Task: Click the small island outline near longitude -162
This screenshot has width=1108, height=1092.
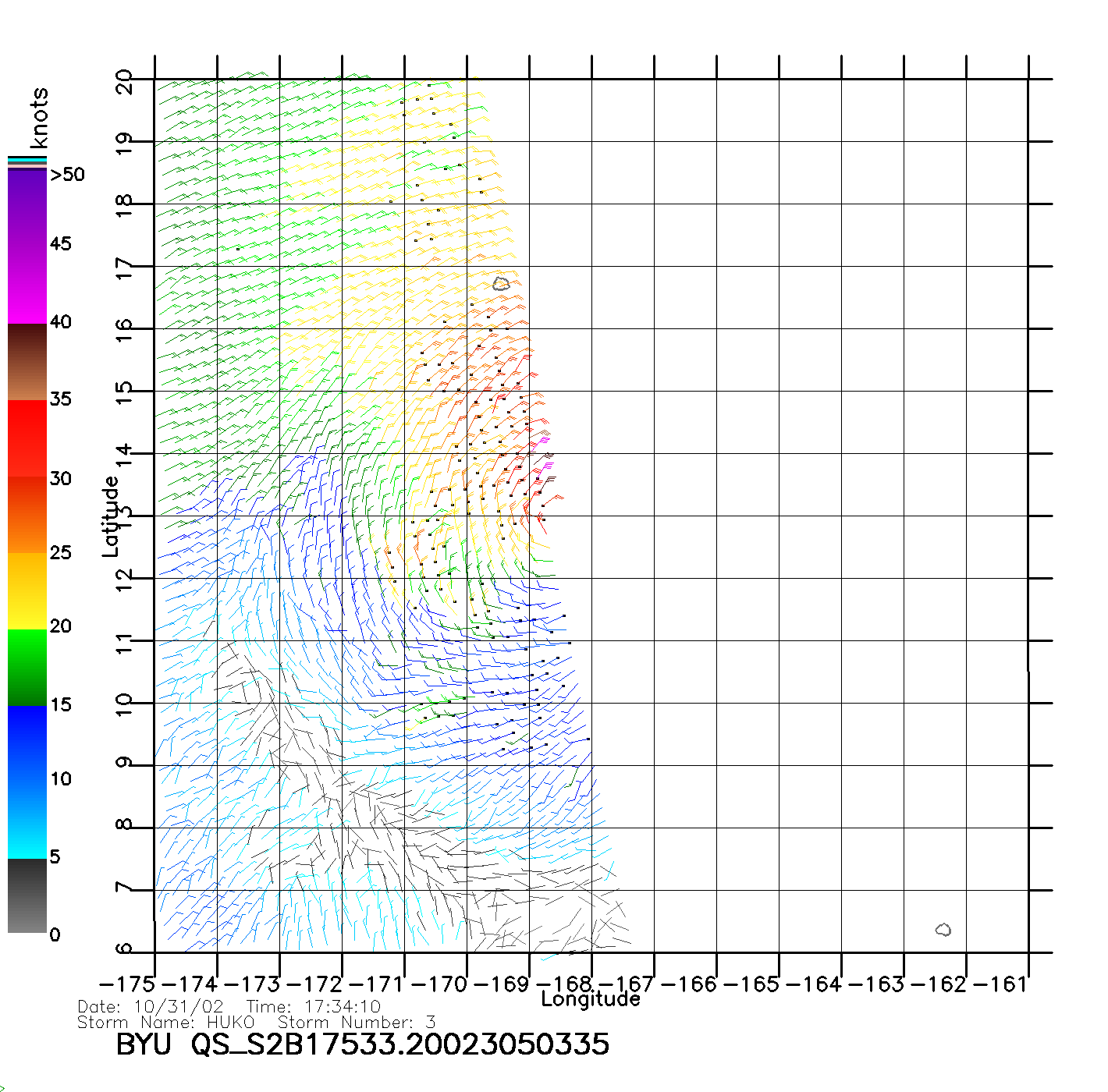Action: click(x=943, y=930)
